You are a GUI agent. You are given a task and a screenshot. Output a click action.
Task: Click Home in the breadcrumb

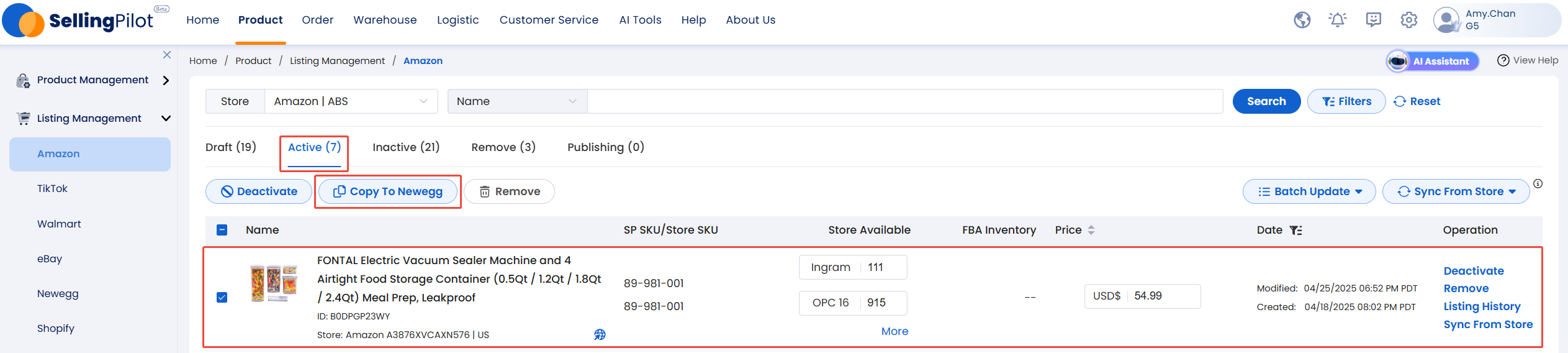point(203,61)
